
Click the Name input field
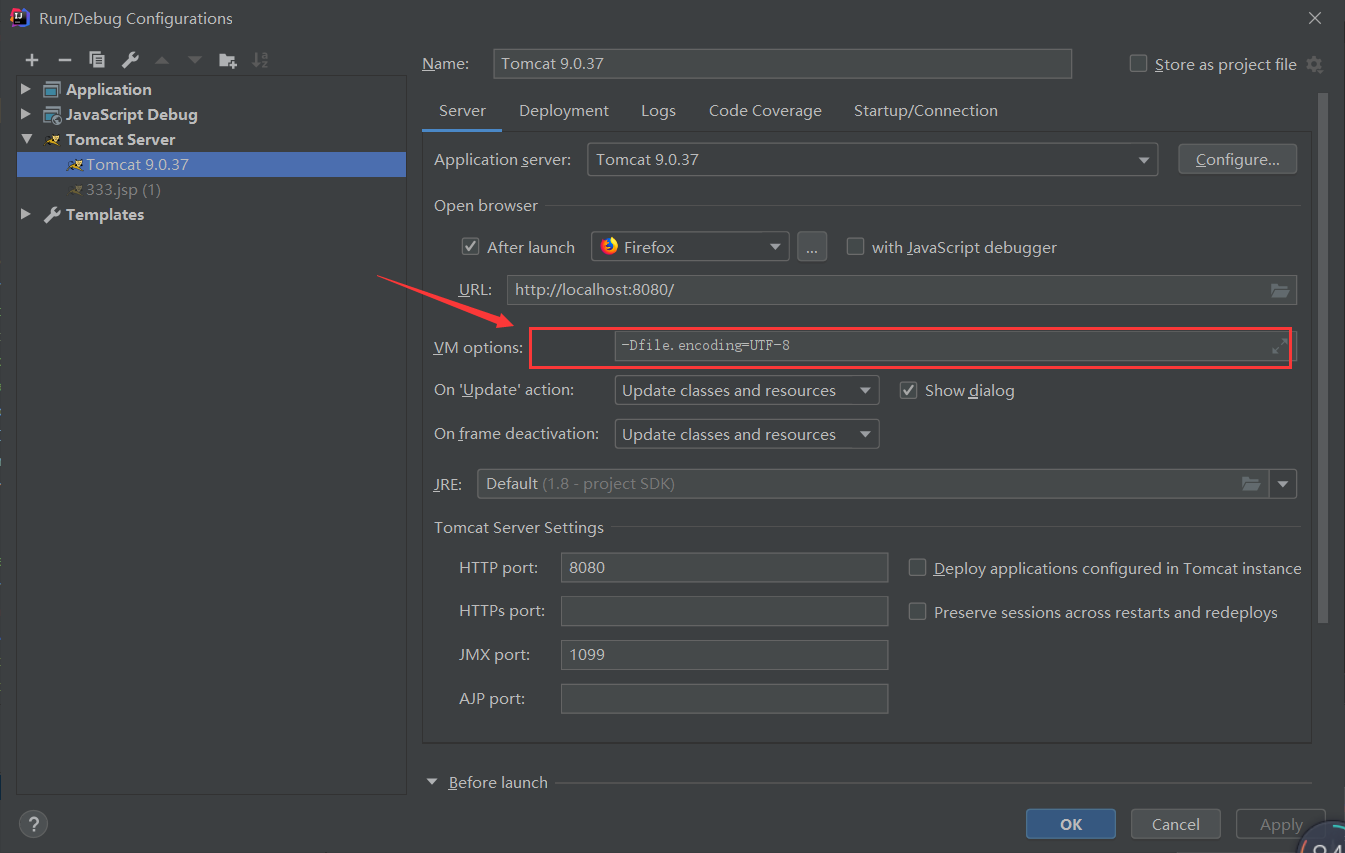pyautogui.click(x=782, y=63)
